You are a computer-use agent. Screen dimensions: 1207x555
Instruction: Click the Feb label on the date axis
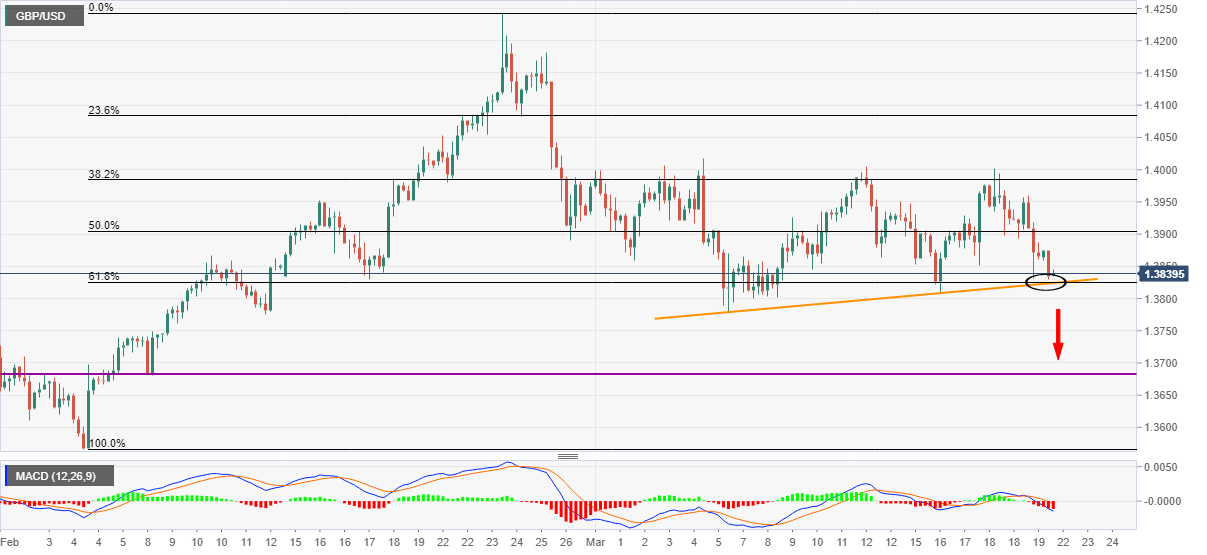pyautogui.click(x=9, y=541)
